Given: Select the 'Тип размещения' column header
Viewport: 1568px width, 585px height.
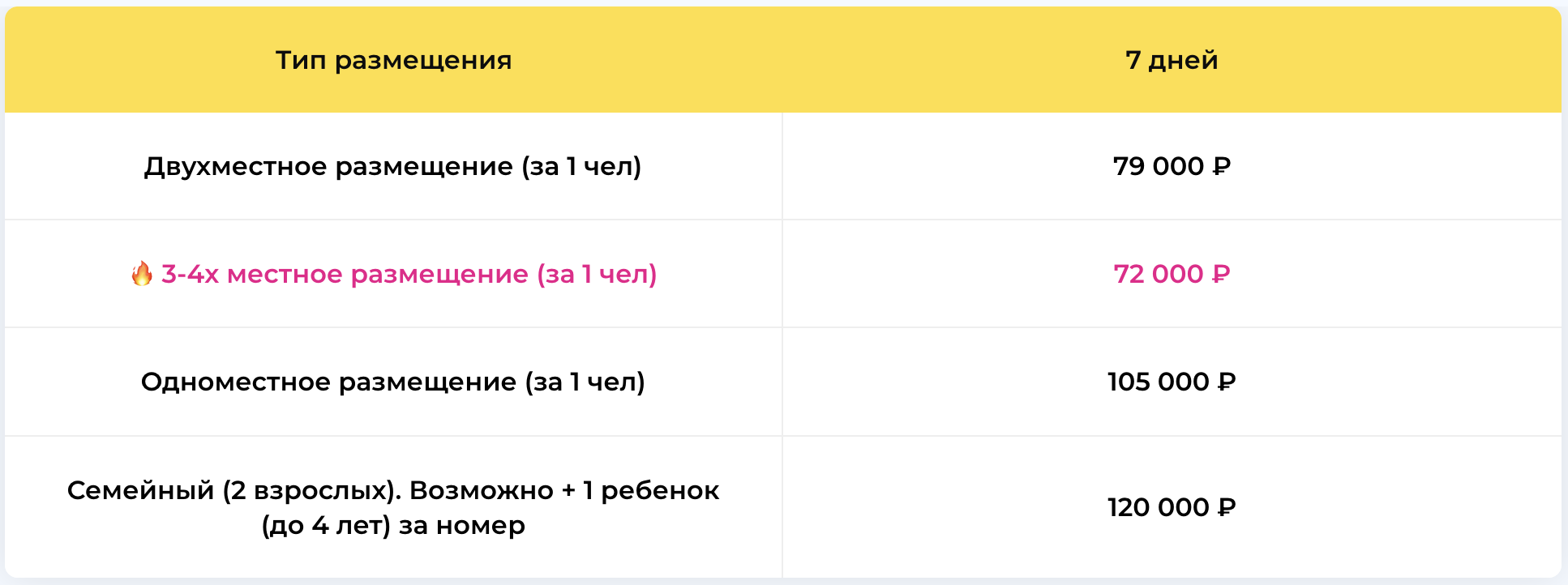Looking at the screenshot, I should click(x=393, y=60).
